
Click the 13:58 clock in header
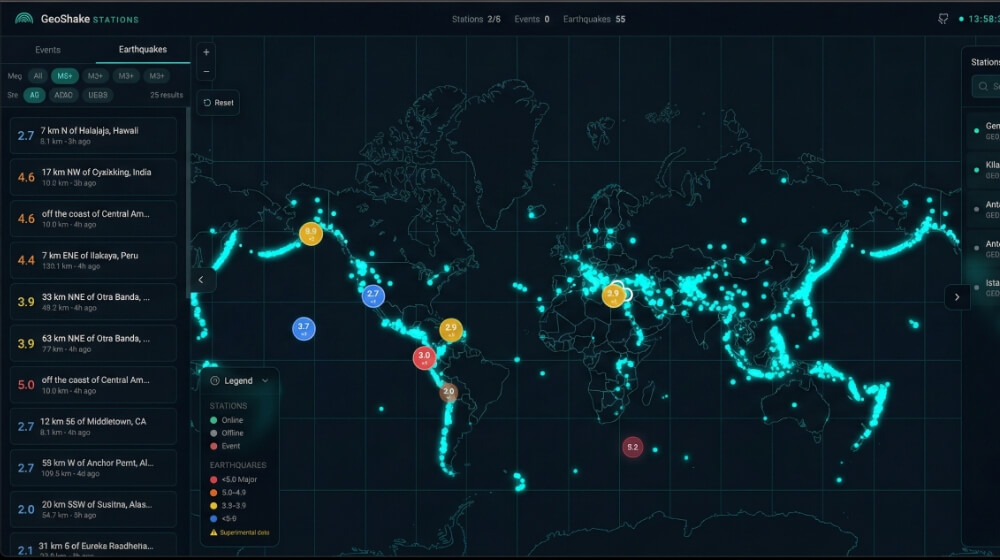[983, 19]
